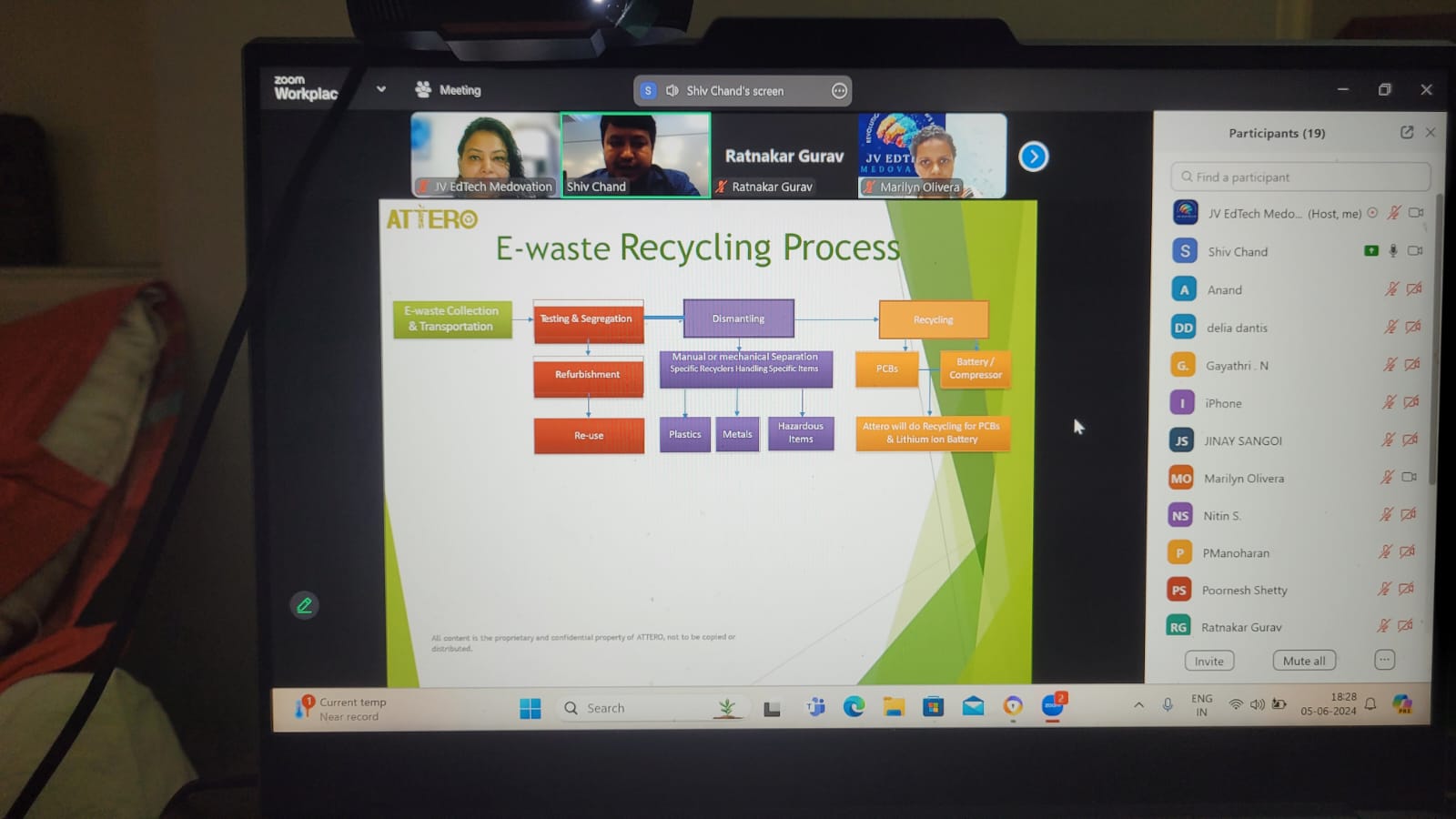Viewport: 1456px width, 819px height.
Task: Open screen share more options icon
Action: coord(839,91)
